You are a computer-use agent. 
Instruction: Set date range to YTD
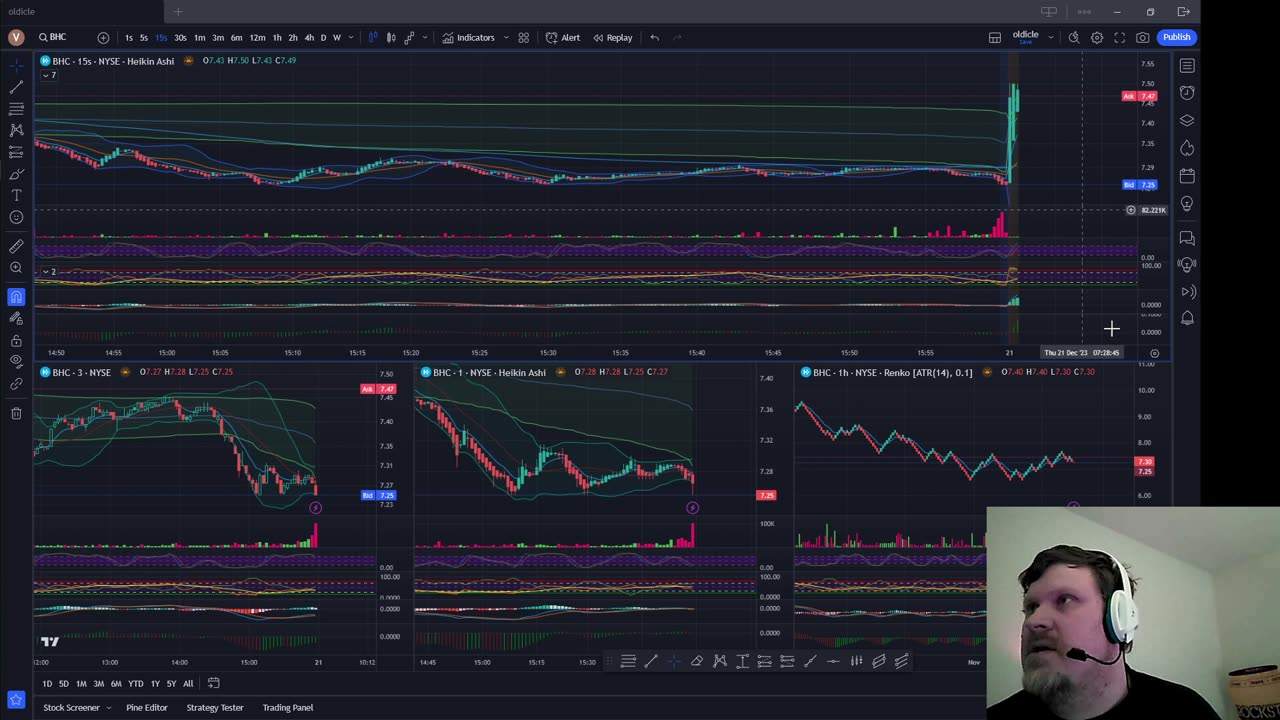136,684
